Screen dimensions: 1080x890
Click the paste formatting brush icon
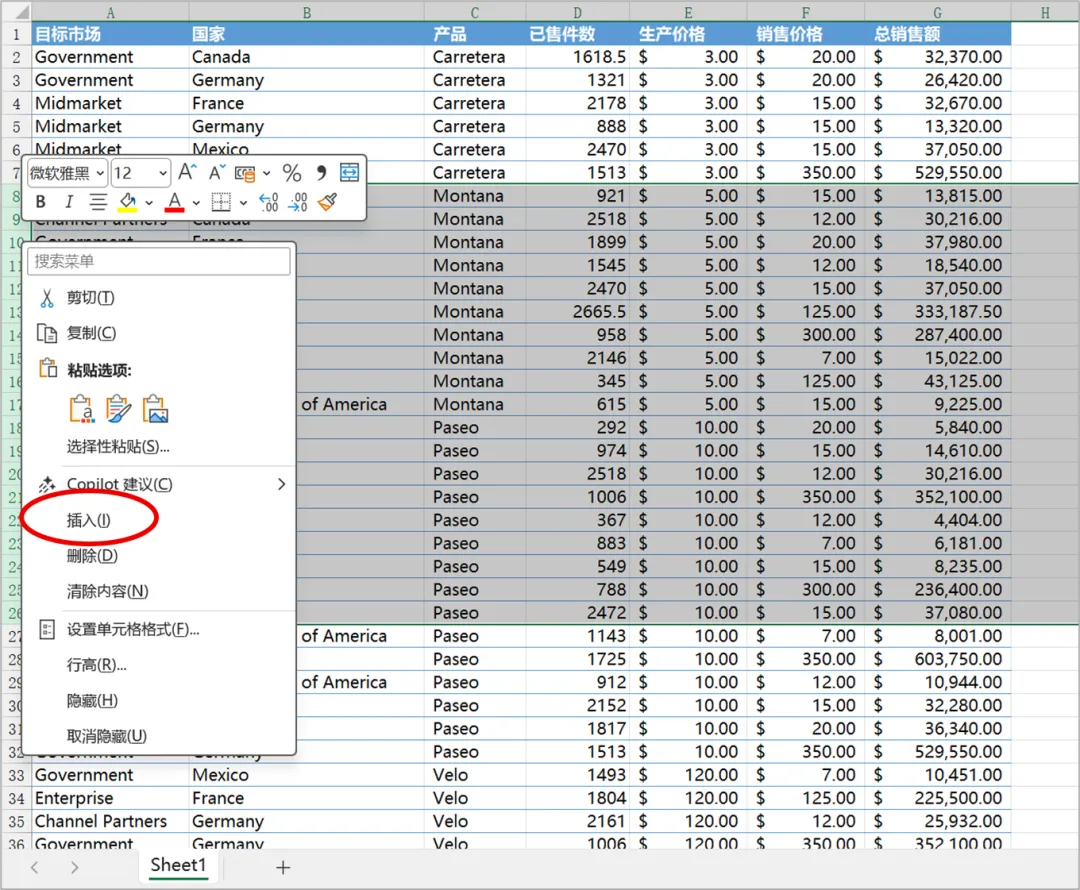[x=118, y=408]
